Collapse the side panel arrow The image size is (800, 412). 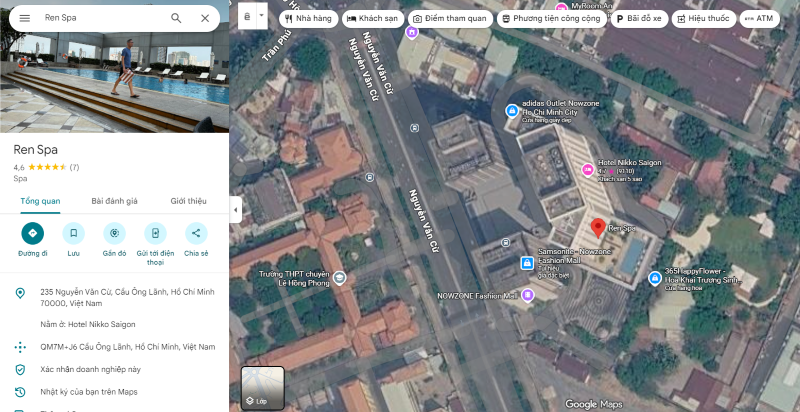(x=235, y=210)
